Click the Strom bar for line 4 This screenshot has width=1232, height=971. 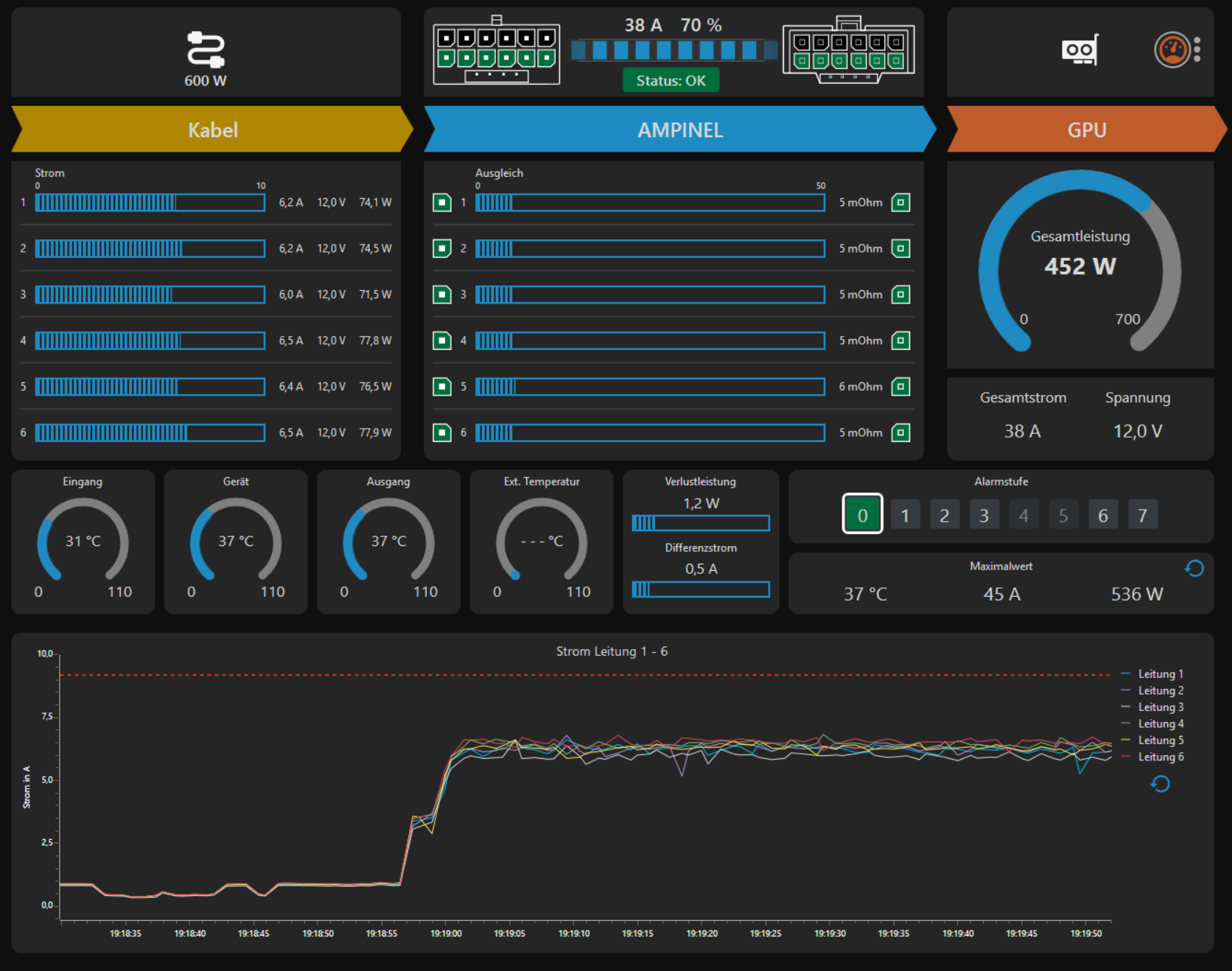pos(150,340)
